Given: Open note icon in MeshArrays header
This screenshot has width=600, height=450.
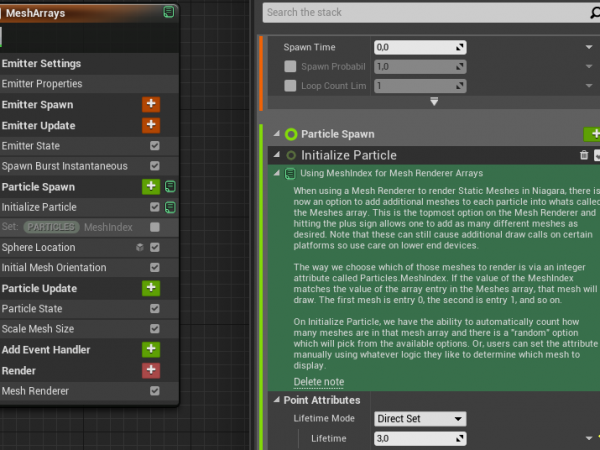Looking at the screenshot, I should click(x=169, y=12).
